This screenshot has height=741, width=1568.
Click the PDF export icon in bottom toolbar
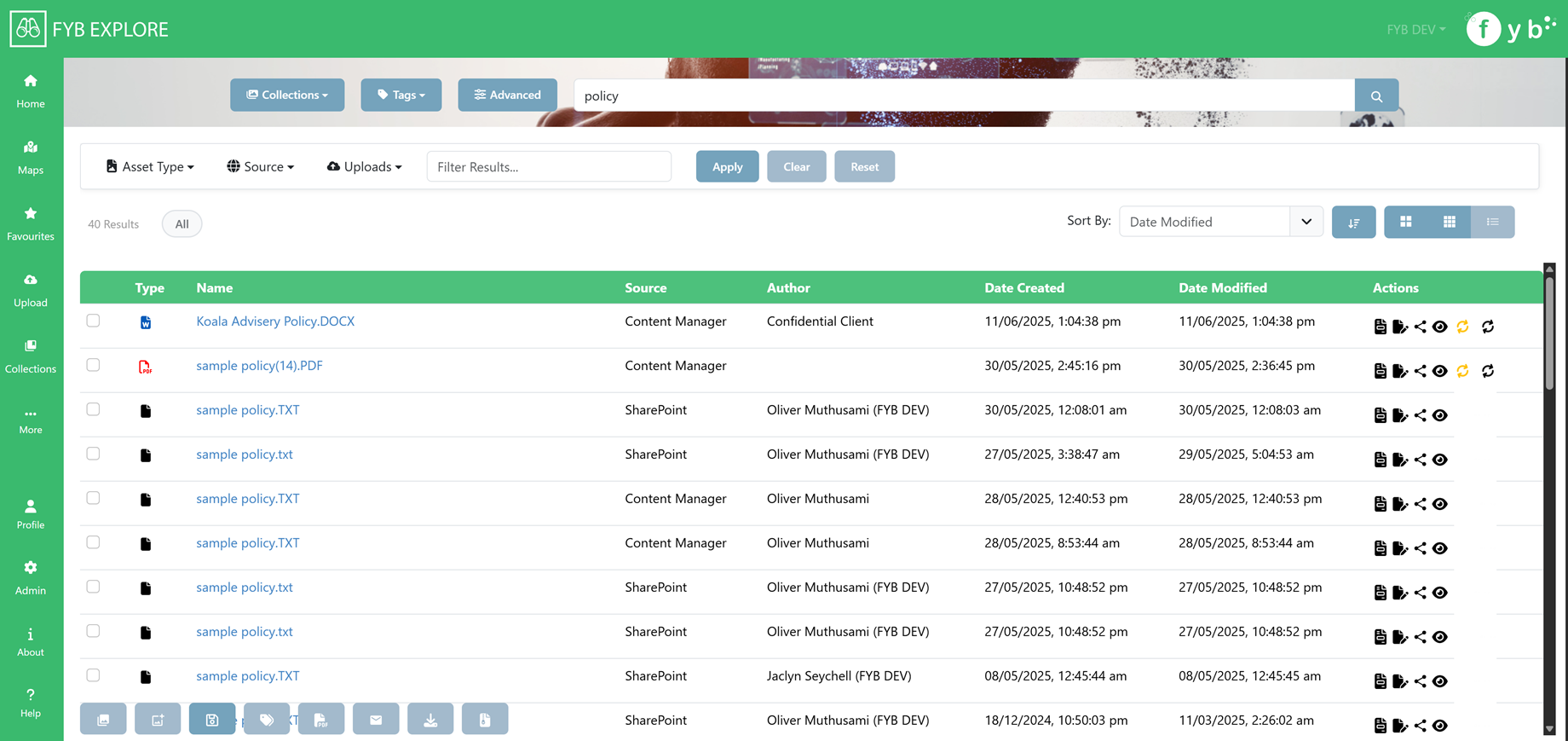321,719
